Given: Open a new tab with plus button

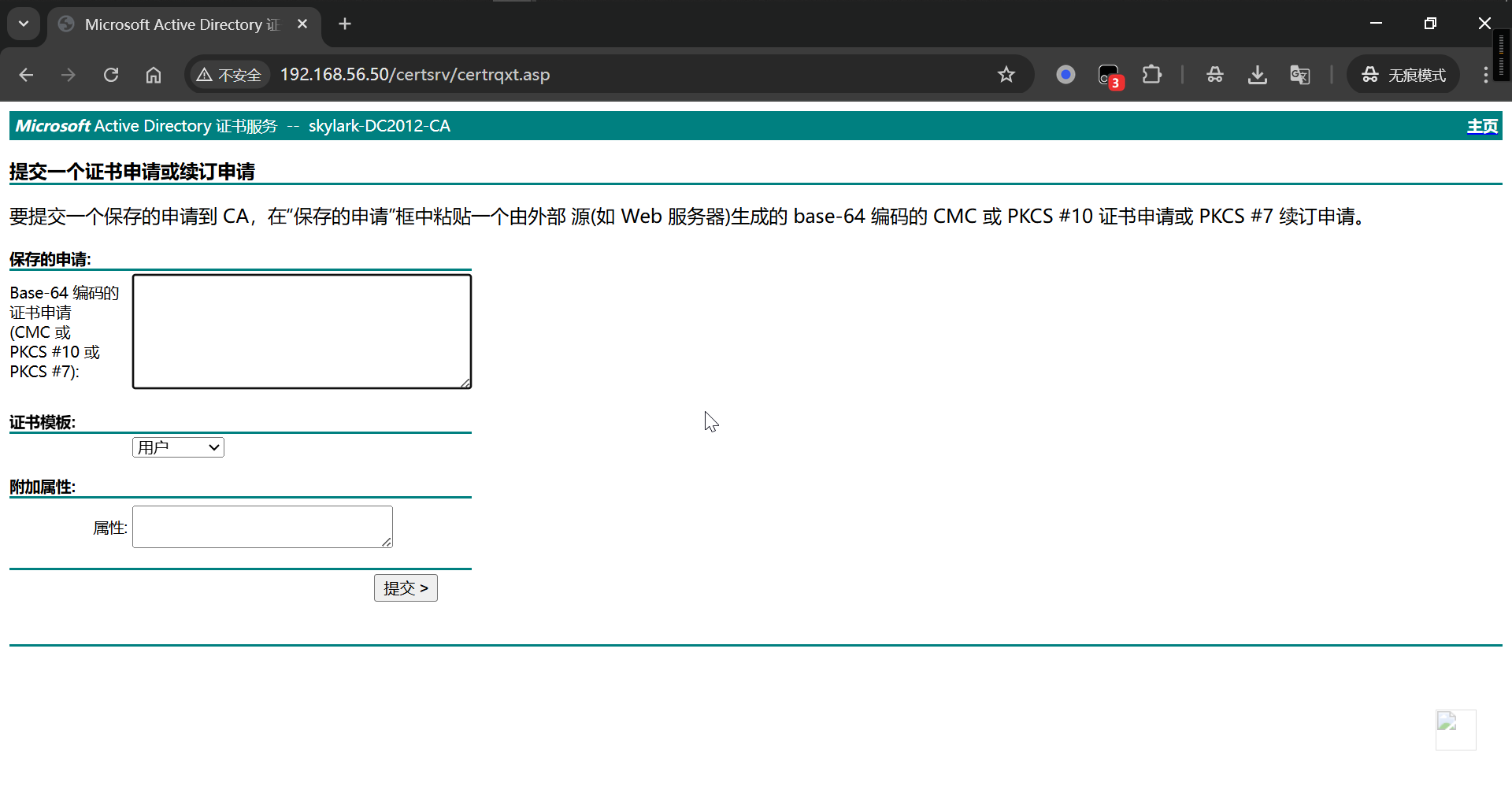Looking at the screenshot, I should point(345,24).
